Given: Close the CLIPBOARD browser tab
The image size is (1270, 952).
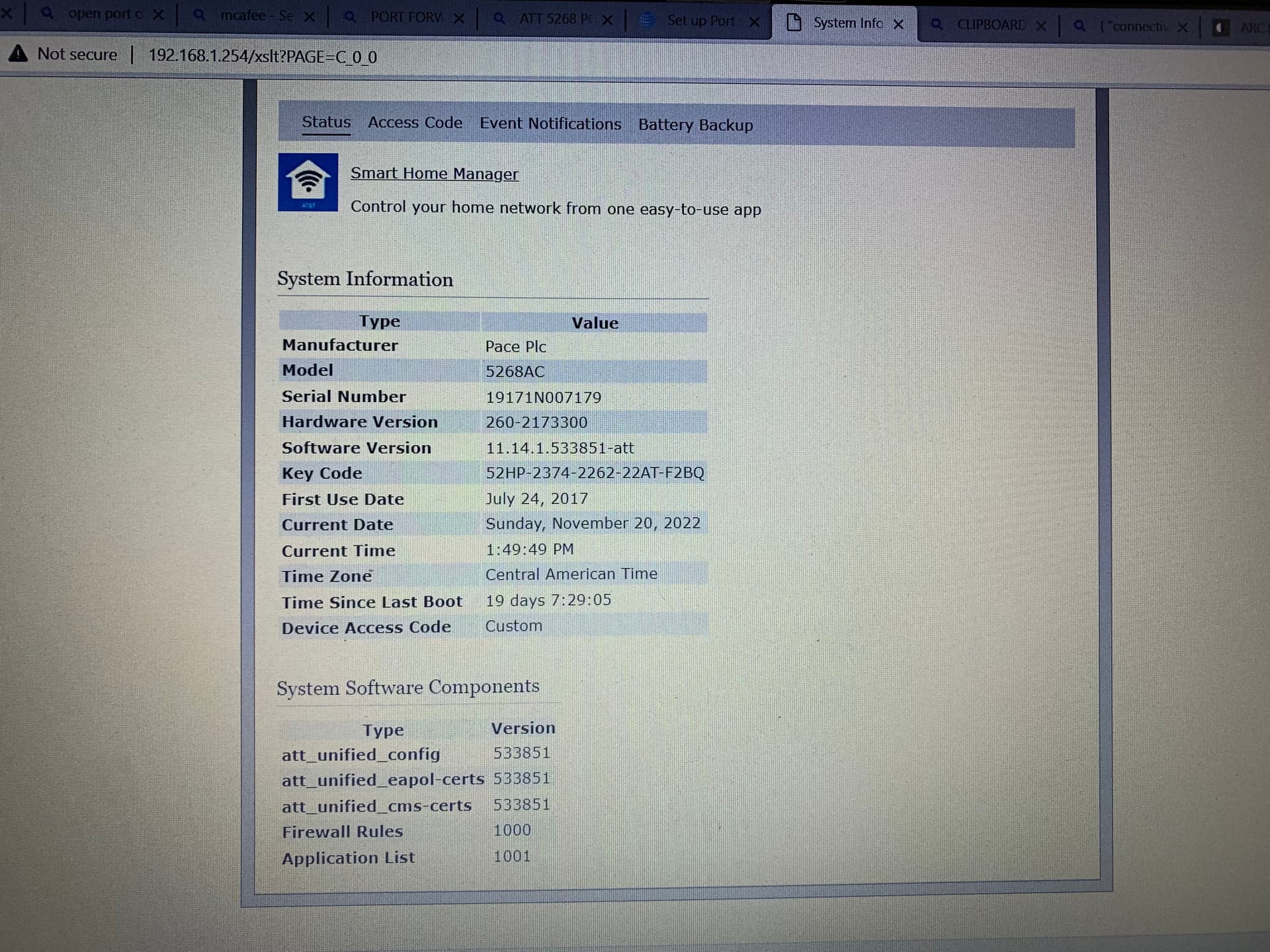Looking at the screenshot, I should 1041,26.
